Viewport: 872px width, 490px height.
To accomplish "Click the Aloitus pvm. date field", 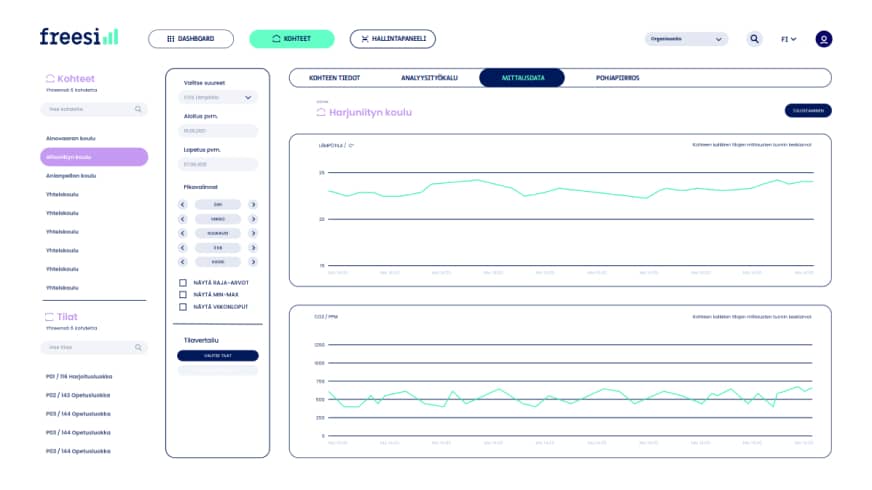I will point(218,131).
